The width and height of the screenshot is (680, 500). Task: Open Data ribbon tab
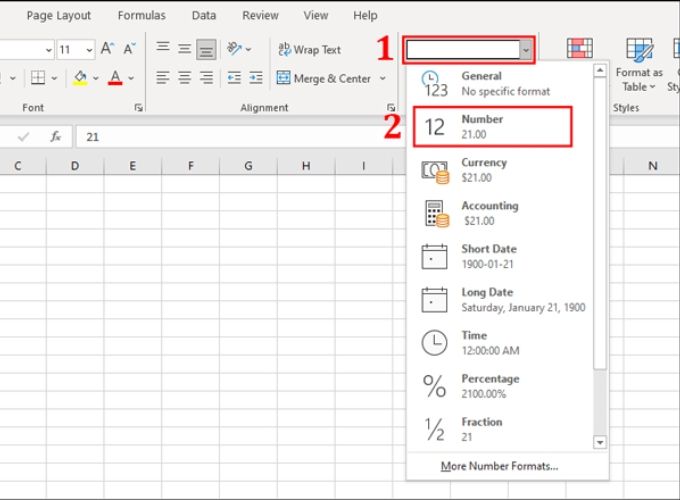pos(204,16)
